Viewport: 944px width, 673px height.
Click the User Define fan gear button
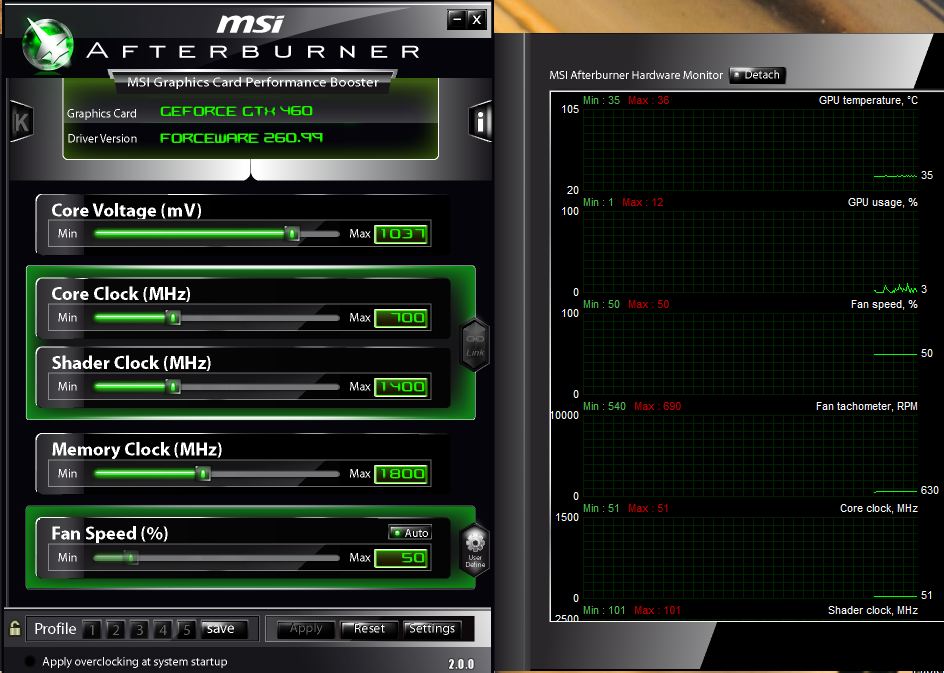pos(475,548)
